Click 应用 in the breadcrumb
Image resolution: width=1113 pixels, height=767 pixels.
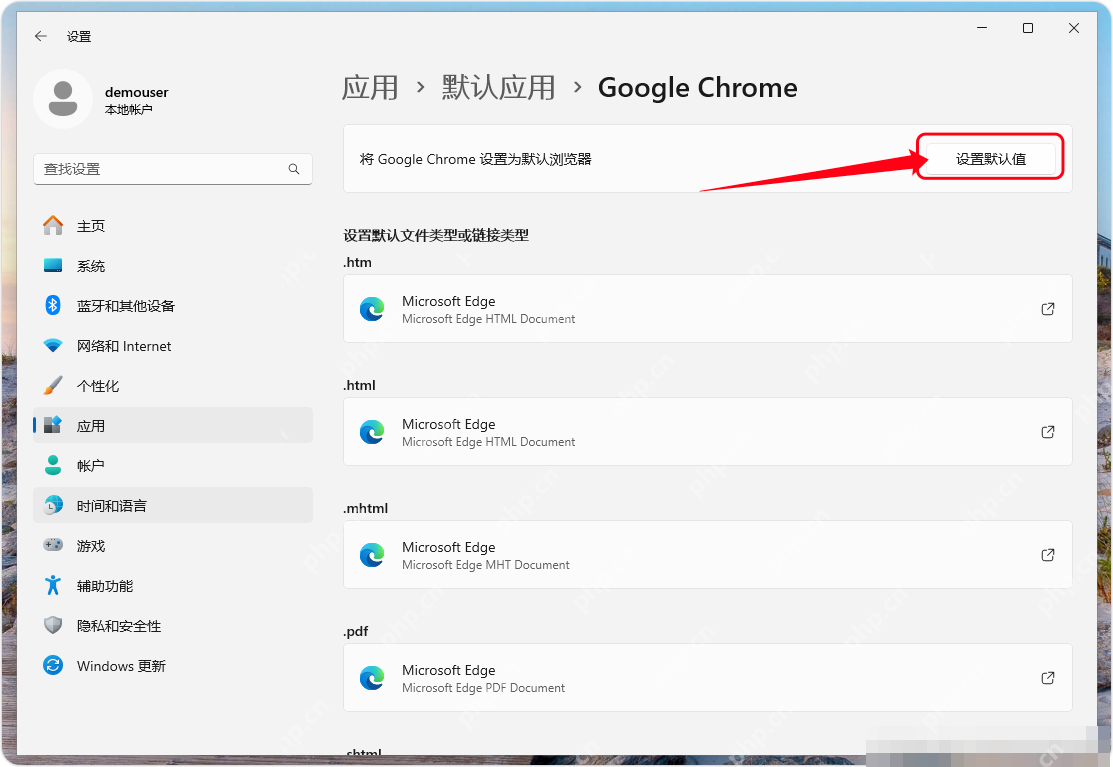(370, 87)
